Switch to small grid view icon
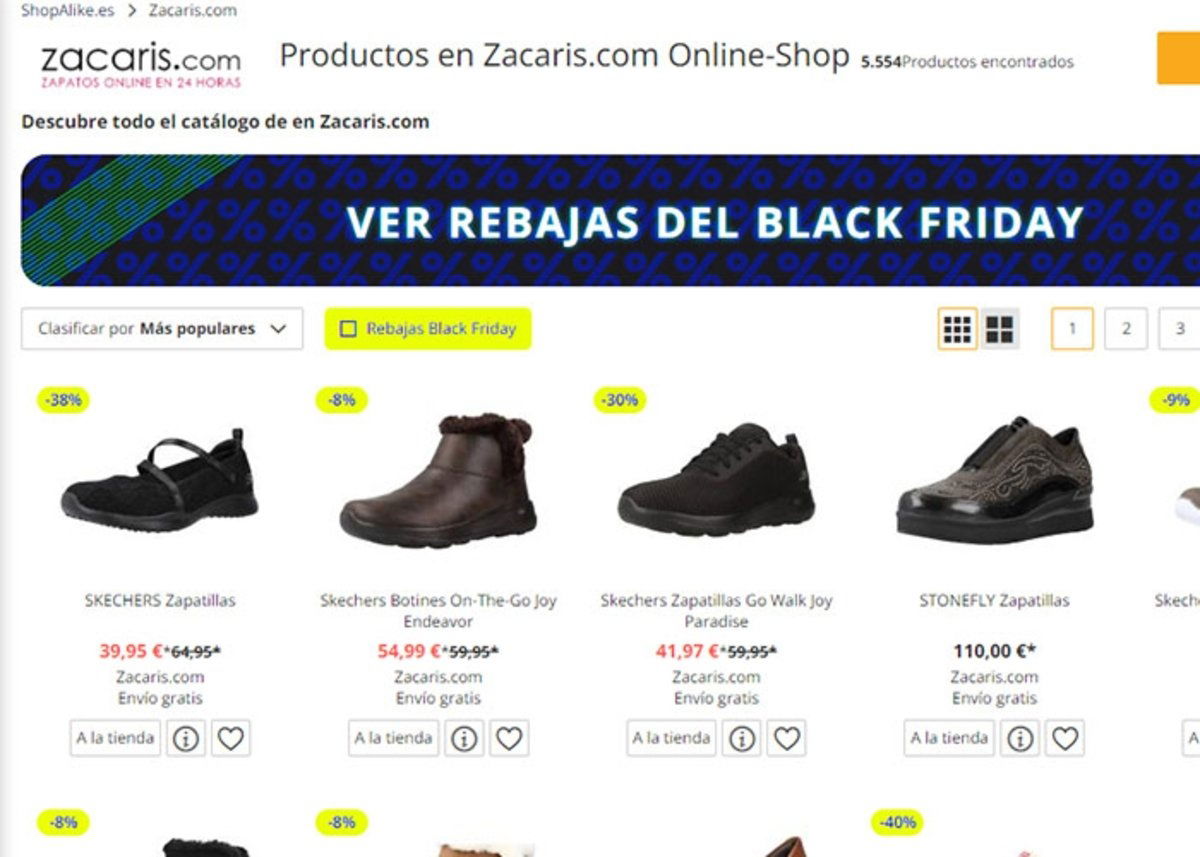Screen dimensions: 1200x857 958,328
